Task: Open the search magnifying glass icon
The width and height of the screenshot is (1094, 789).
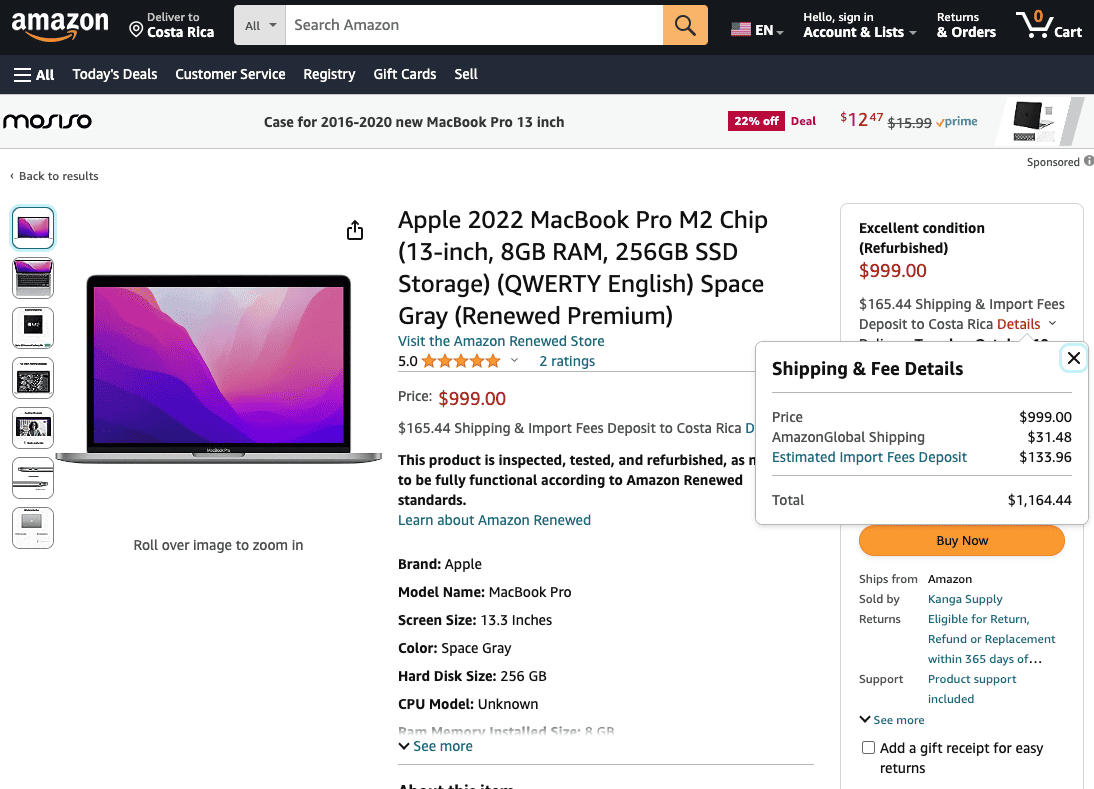Action: (x=685, y=25)
